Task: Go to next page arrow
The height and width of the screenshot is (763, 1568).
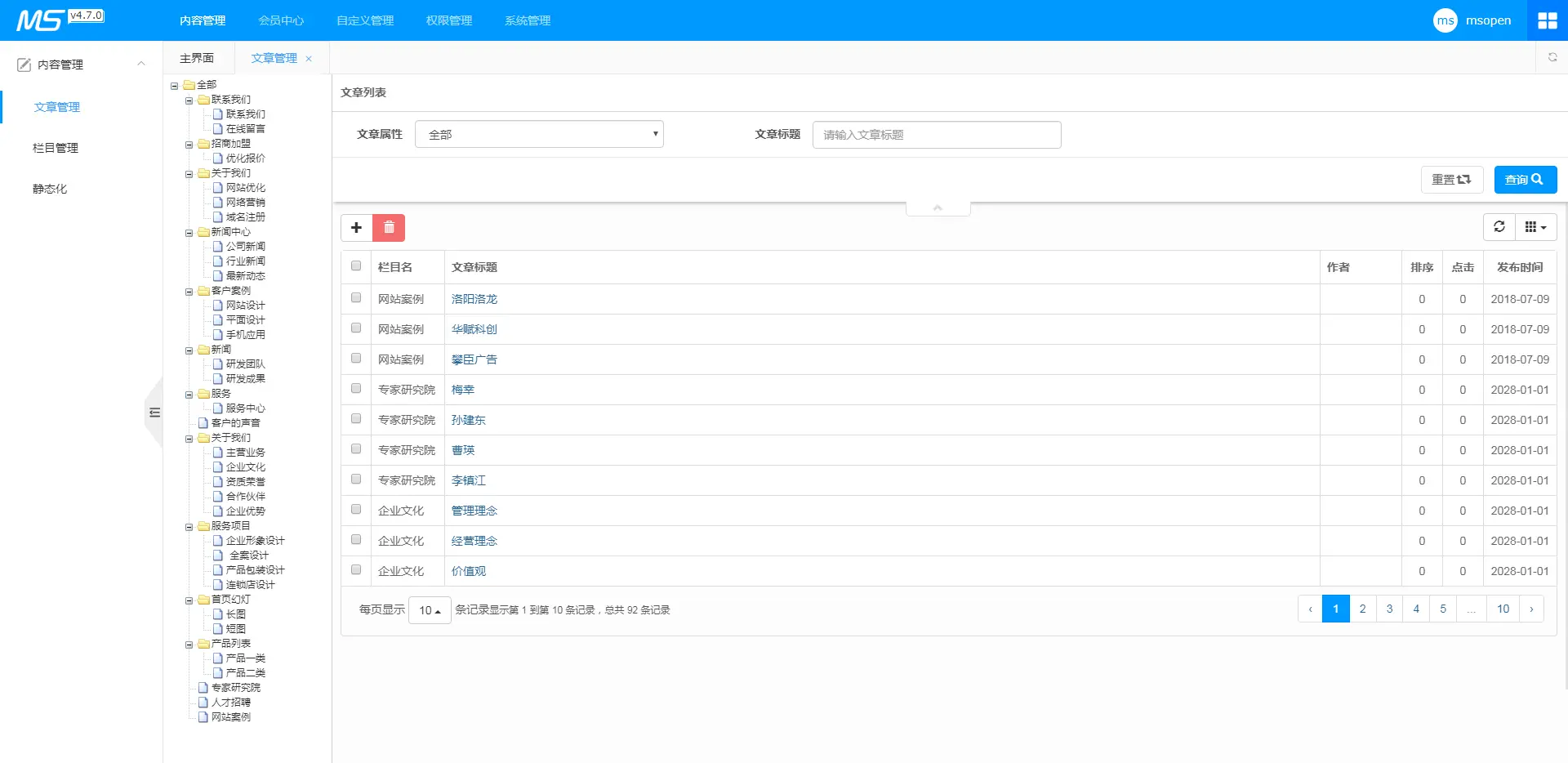Action: point(1531,609)
